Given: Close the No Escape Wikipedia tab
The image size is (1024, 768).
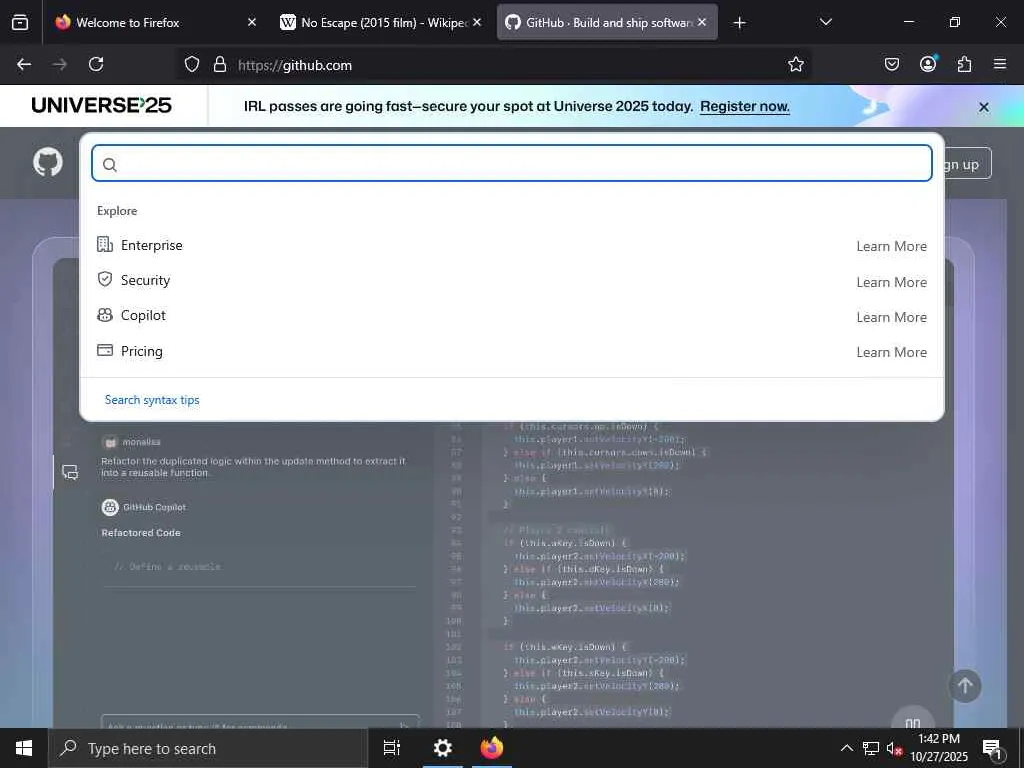Looking at the screenshot, I should [x=477, y=22].
